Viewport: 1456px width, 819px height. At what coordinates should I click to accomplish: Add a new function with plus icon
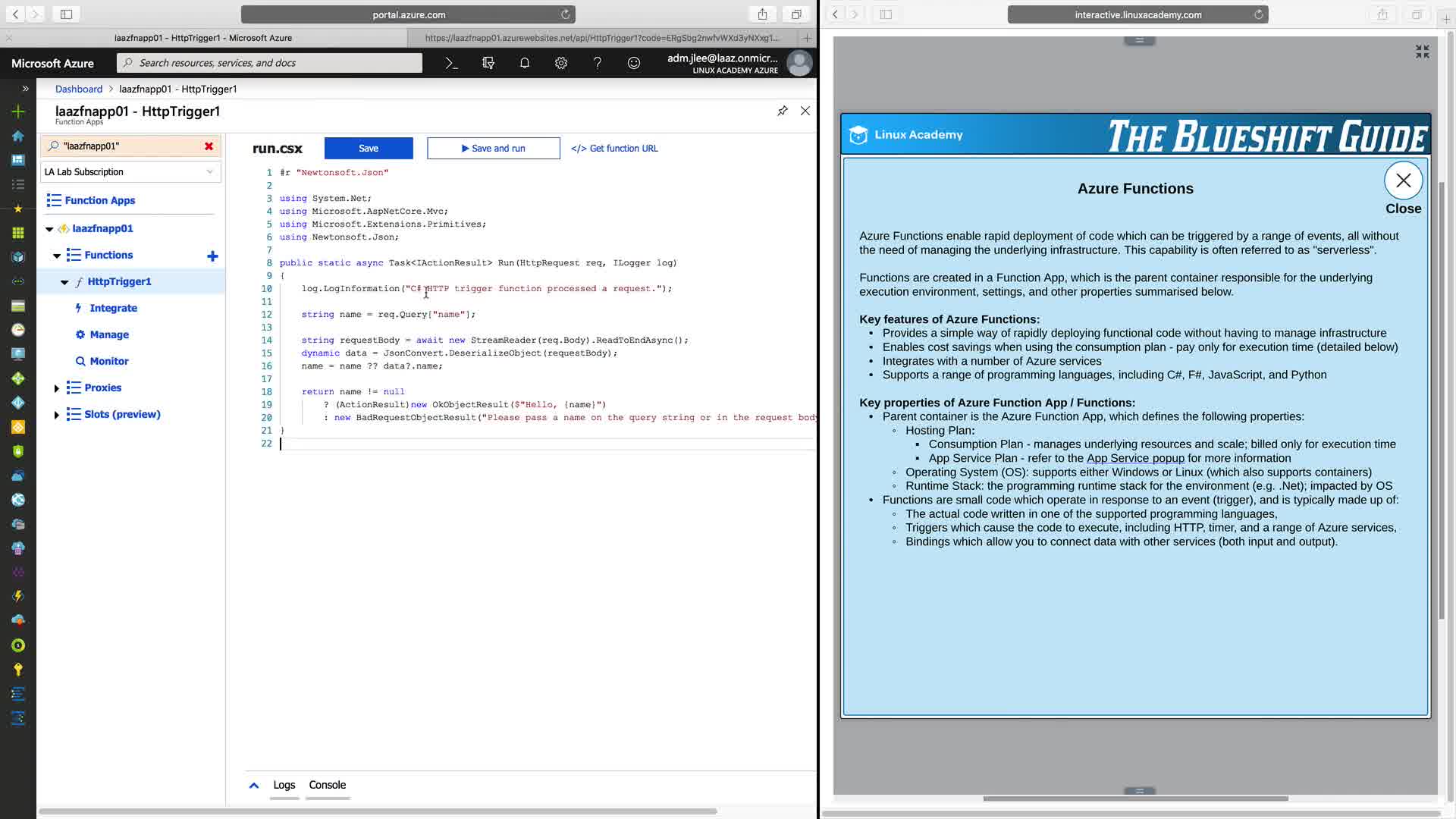click(212, 256)
